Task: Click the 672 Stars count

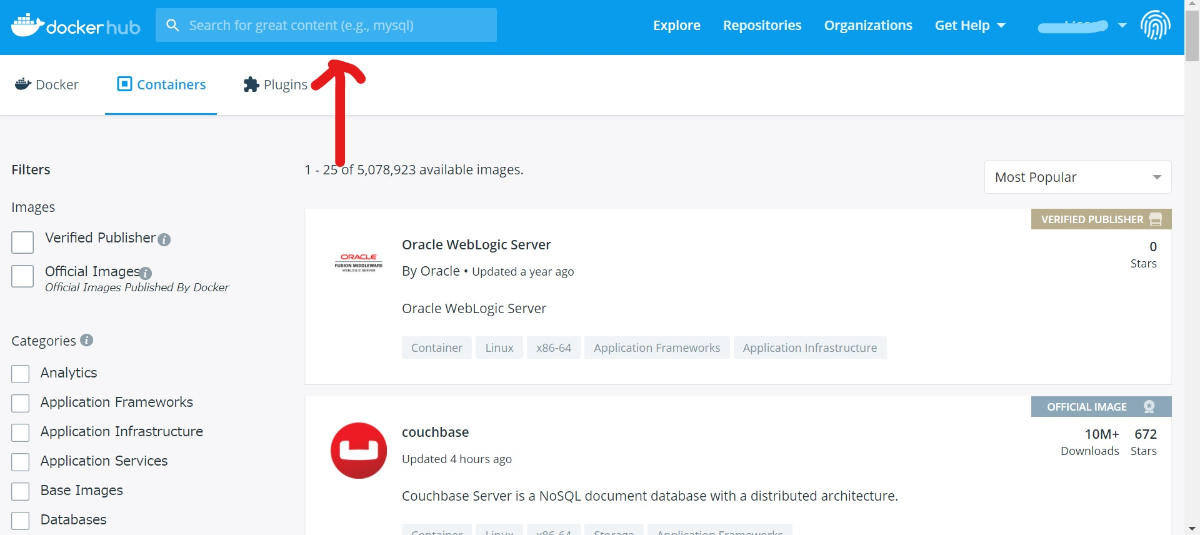Action: 1145,441
